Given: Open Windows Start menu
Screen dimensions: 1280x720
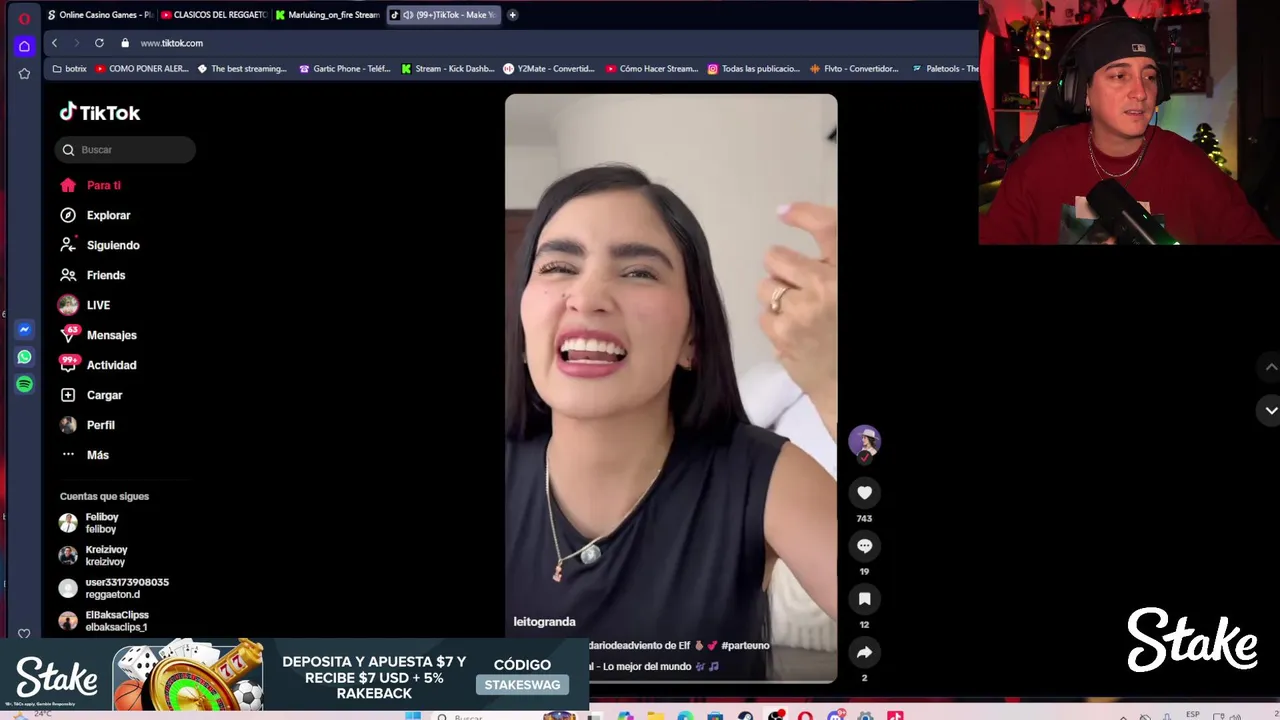Looking at the screenshot, I should point(413,715).
